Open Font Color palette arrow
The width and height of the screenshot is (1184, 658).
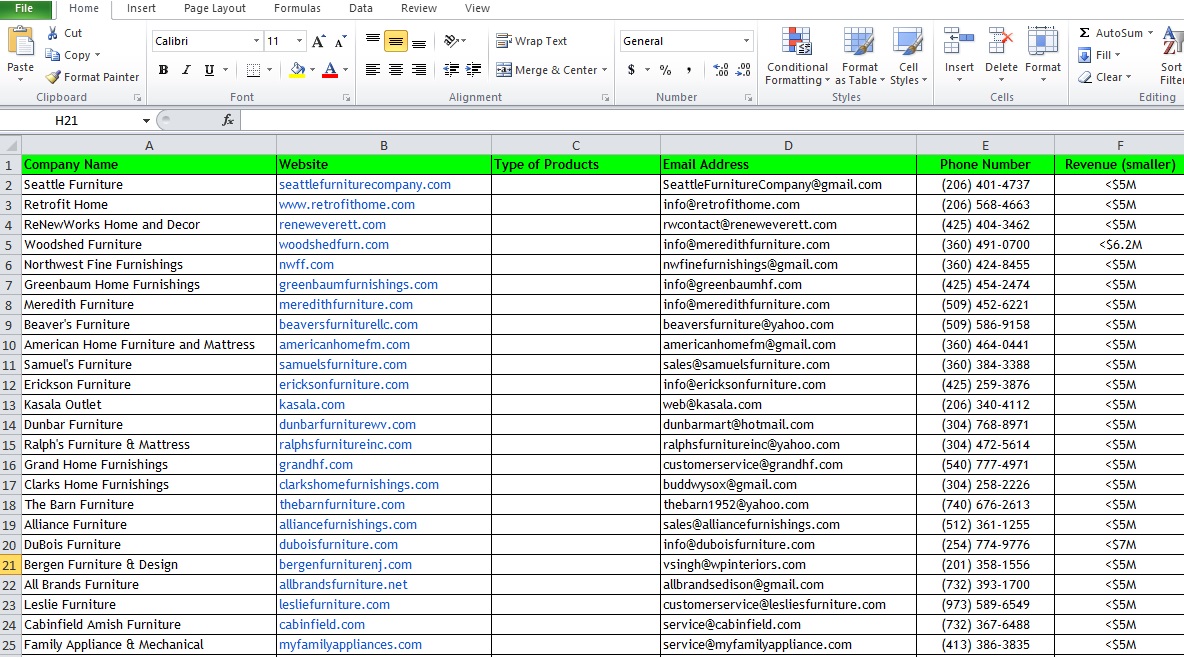[x=346, y=70]
